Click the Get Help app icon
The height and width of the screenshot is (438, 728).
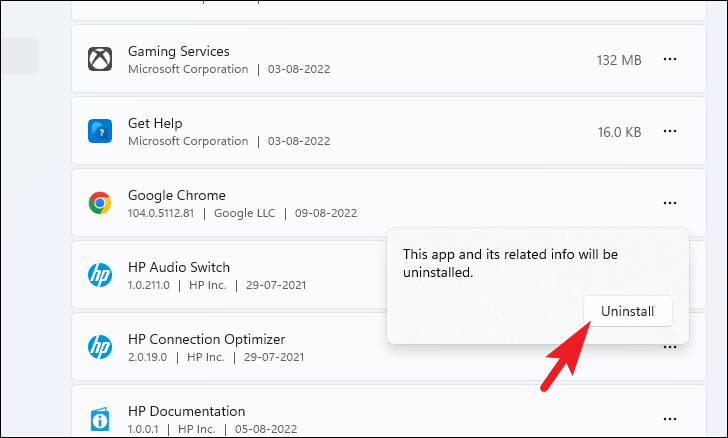pos(100,131)
